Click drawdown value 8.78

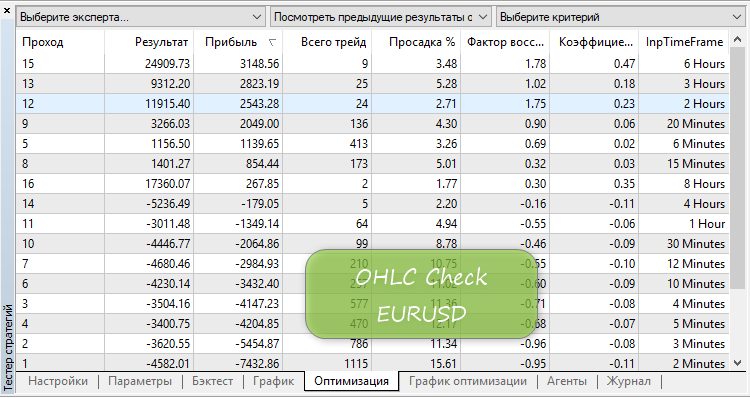coord(446,244)
